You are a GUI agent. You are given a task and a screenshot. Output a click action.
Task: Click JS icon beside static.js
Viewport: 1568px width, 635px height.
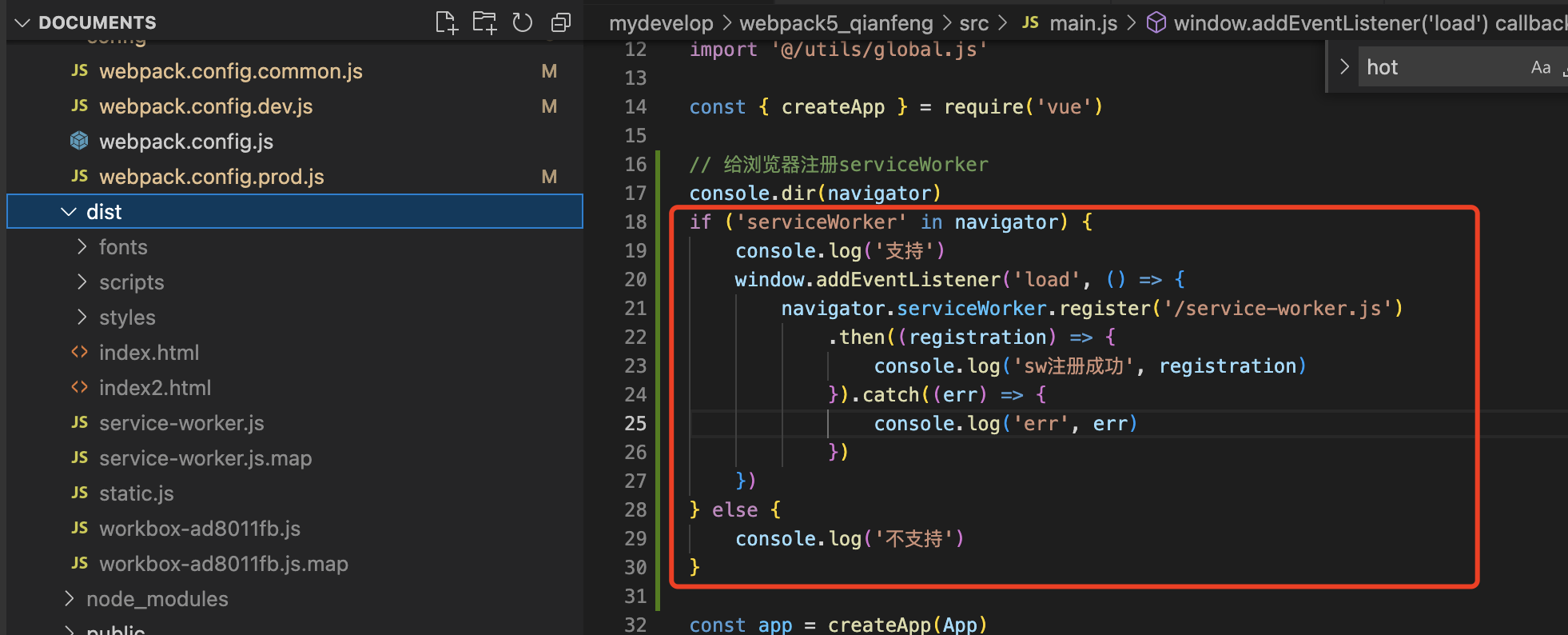point(79,493)
